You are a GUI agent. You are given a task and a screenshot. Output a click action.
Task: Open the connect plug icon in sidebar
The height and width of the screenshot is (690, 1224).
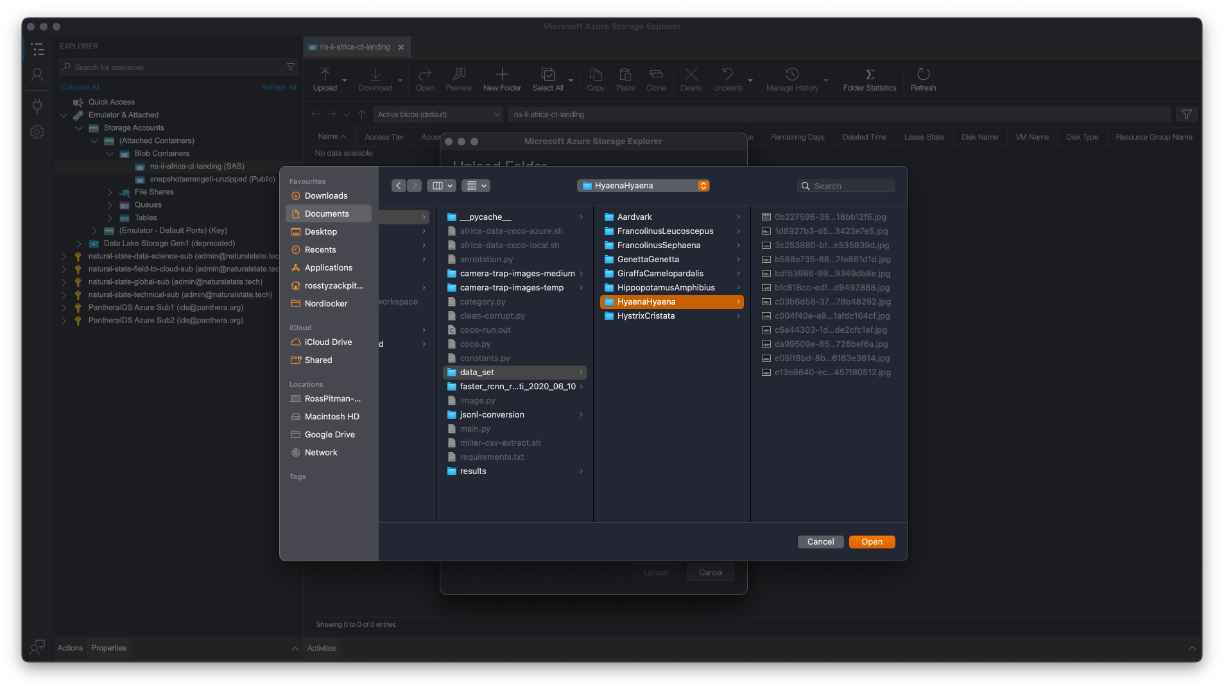(37, 104)
